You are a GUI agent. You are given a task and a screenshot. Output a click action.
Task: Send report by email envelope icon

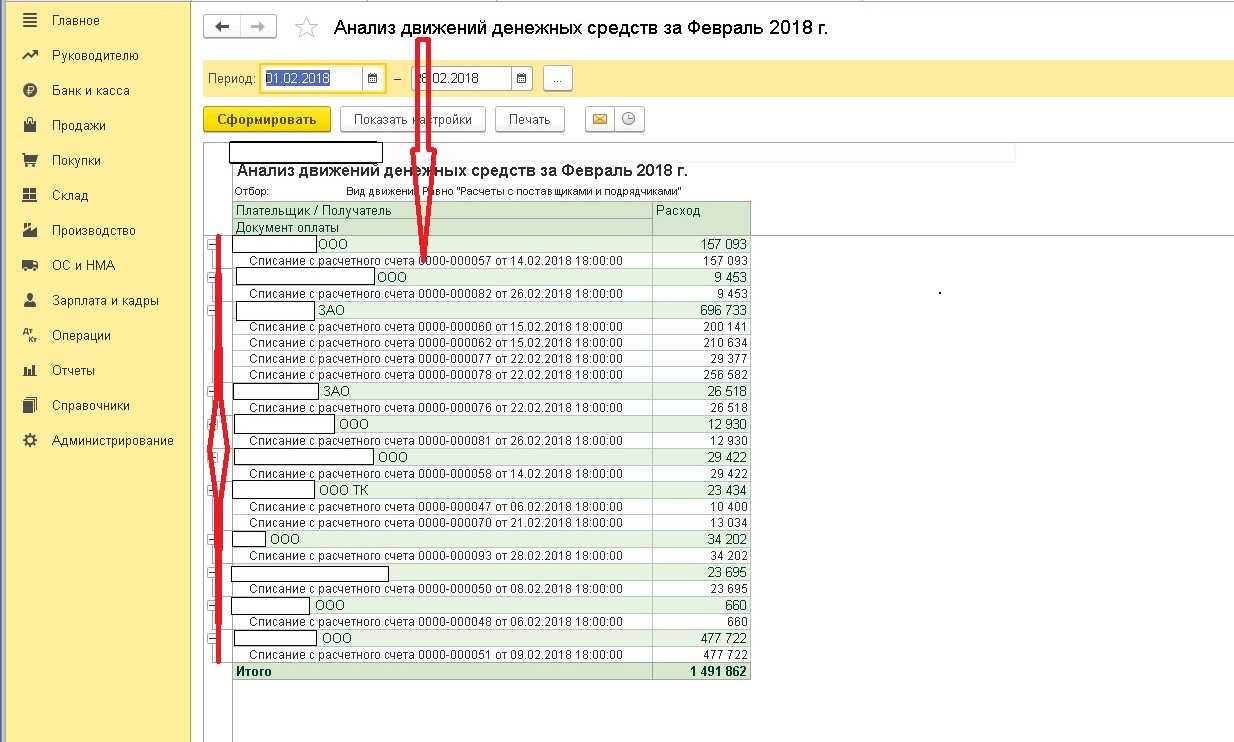click(599, 119)
